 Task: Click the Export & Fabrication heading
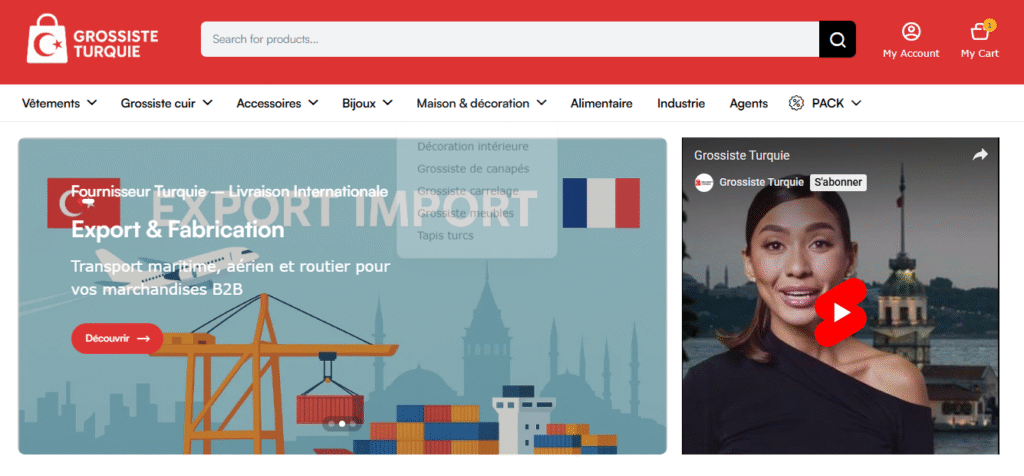pos(178,230)
